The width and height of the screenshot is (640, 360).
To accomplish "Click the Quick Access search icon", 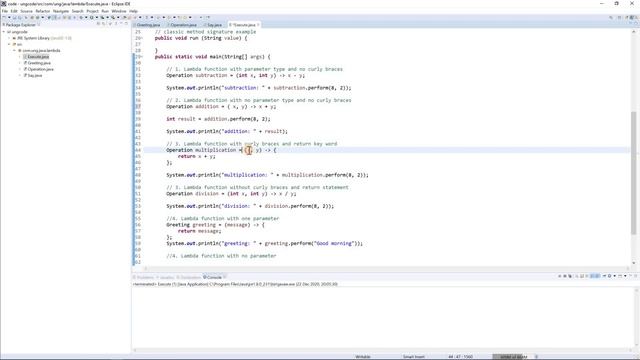I will tap(611, 18).
